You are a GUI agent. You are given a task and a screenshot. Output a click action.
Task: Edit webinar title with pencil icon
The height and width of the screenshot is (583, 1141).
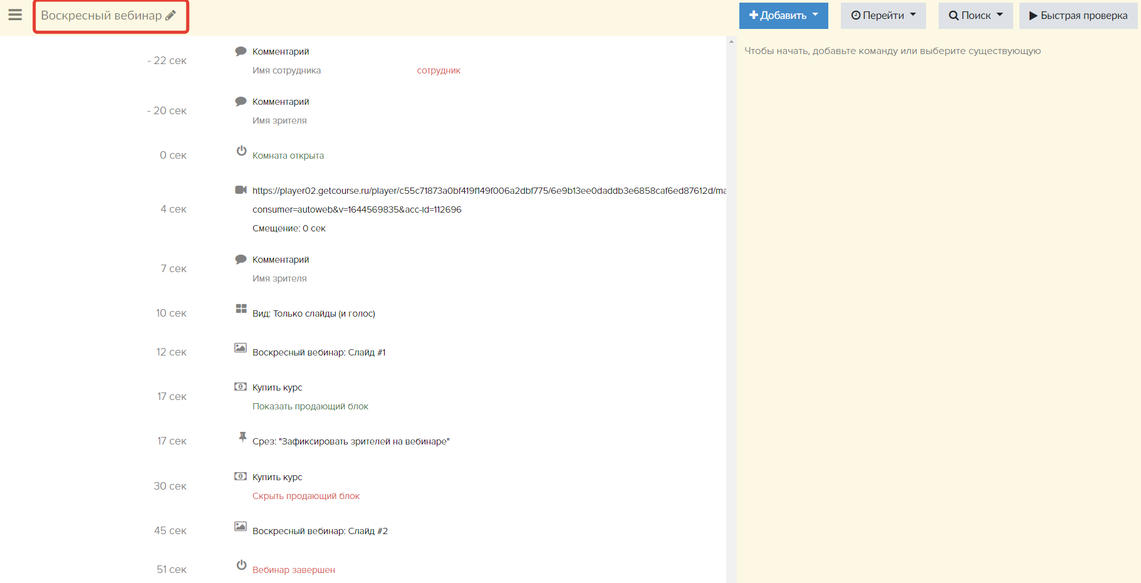pyautogui.click(x=171, y=15)
